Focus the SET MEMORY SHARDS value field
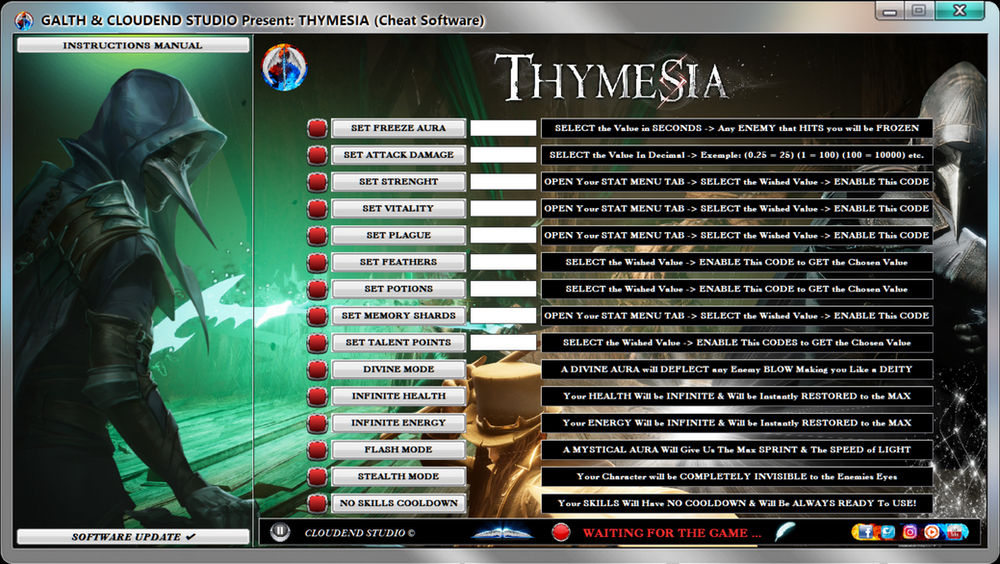The image size is (1000, 564). (503, 315)
